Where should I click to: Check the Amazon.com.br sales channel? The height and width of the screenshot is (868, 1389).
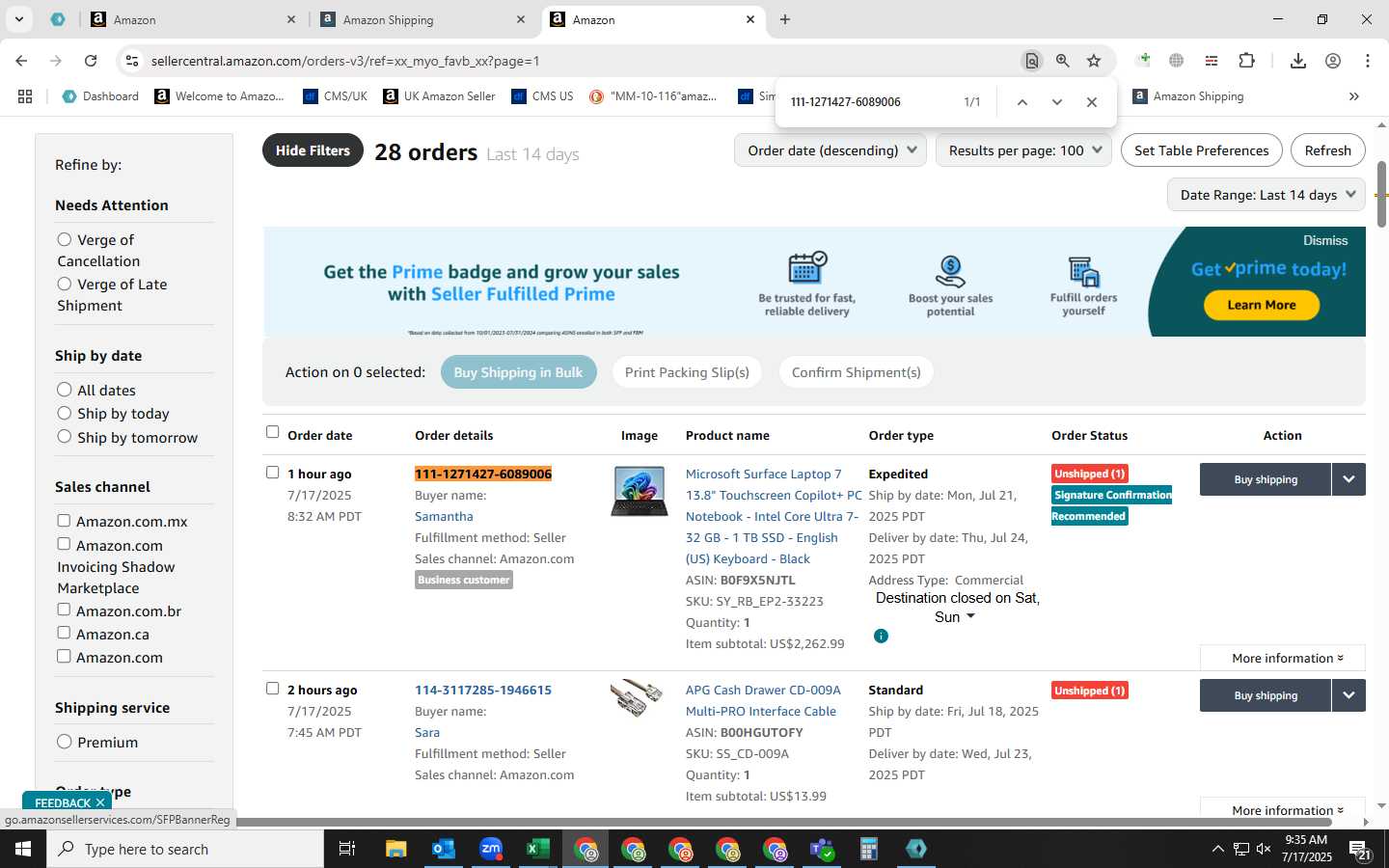click(x=64, y=610)
